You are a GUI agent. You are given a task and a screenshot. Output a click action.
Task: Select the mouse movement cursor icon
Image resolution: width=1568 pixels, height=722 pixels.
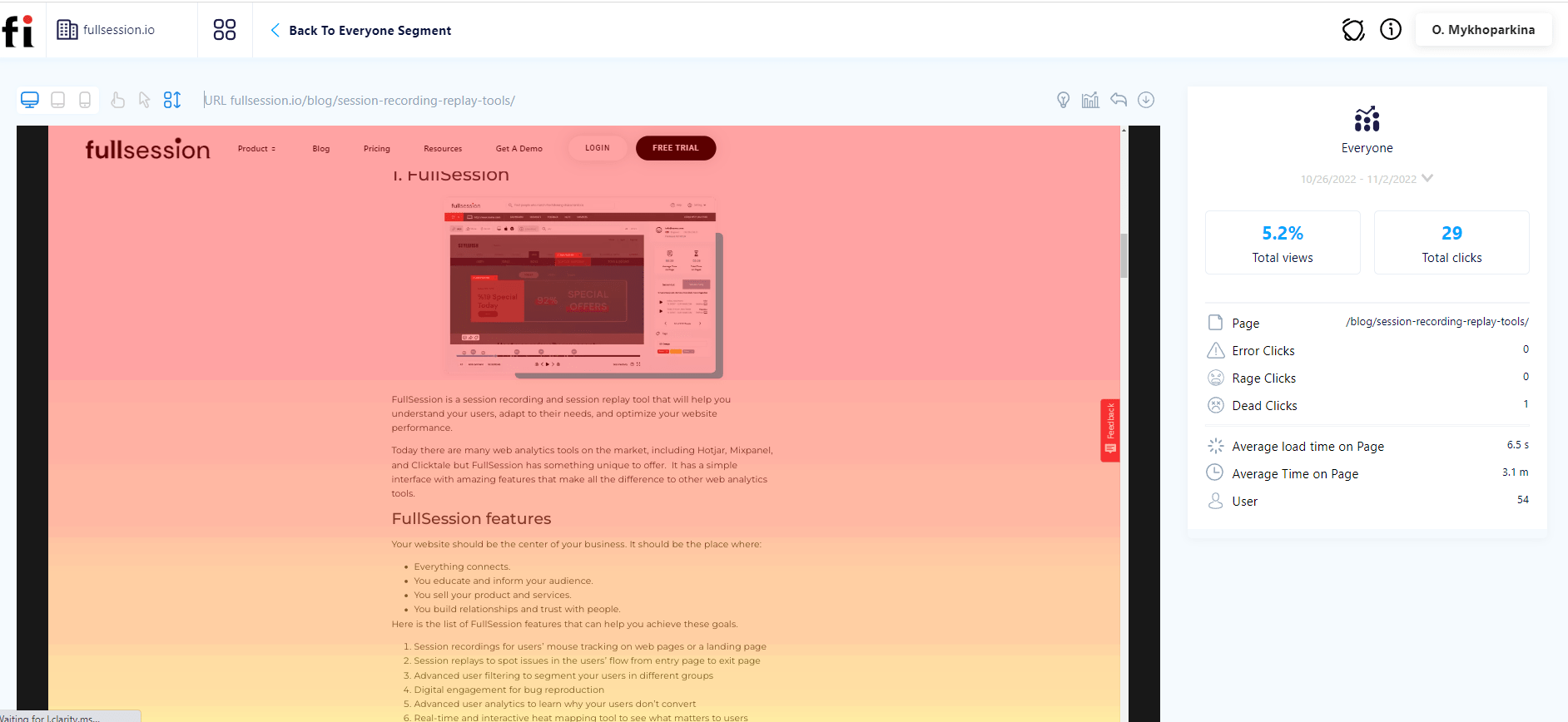(145, 100)
